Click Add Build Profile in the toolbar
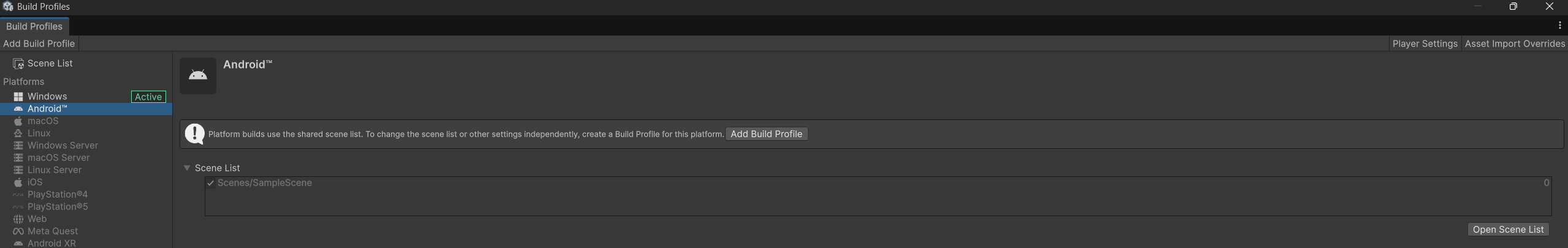This screenshot has width=1568, height=248. coord(39,43)
